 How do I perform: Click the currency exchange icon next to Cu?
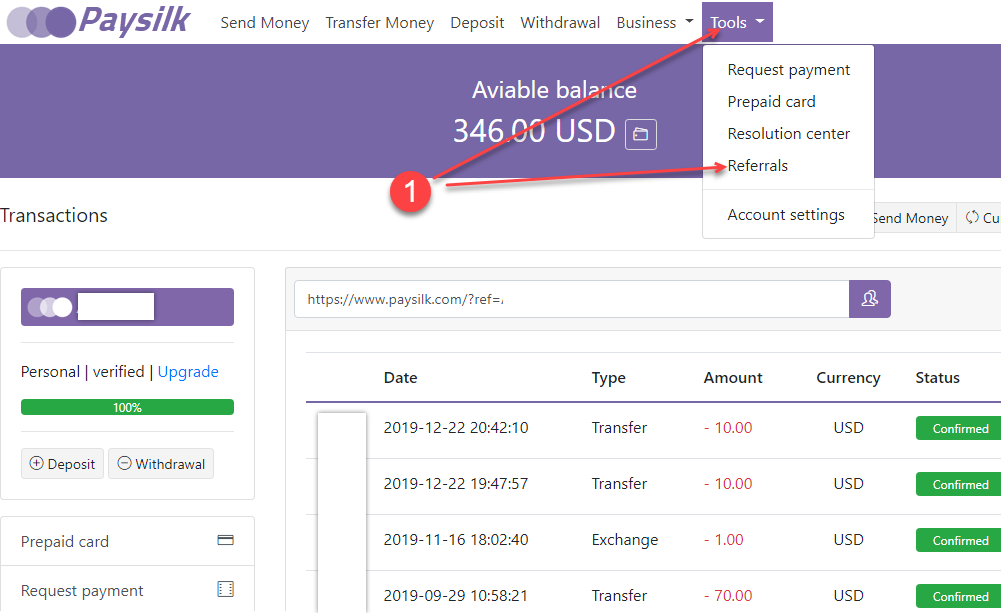[972, 217]
